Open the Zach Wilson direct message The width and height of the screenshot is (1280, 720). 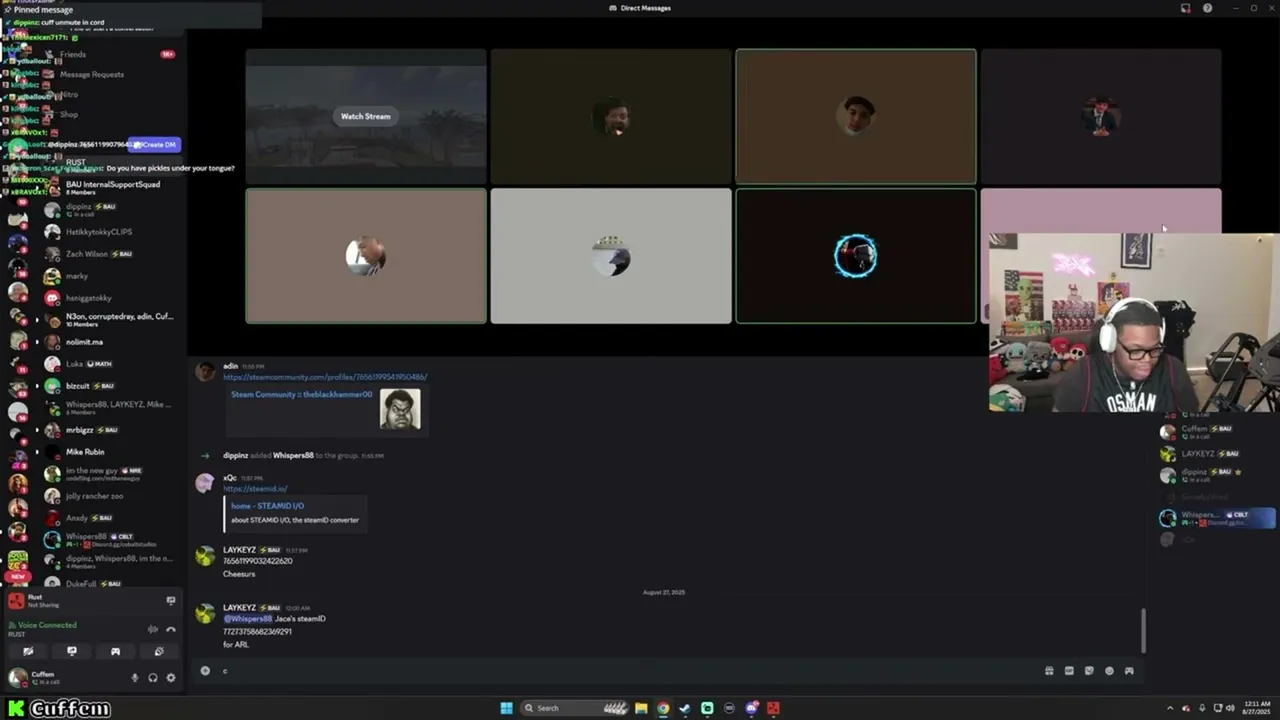pyautogui.click(x=111, y=254)
